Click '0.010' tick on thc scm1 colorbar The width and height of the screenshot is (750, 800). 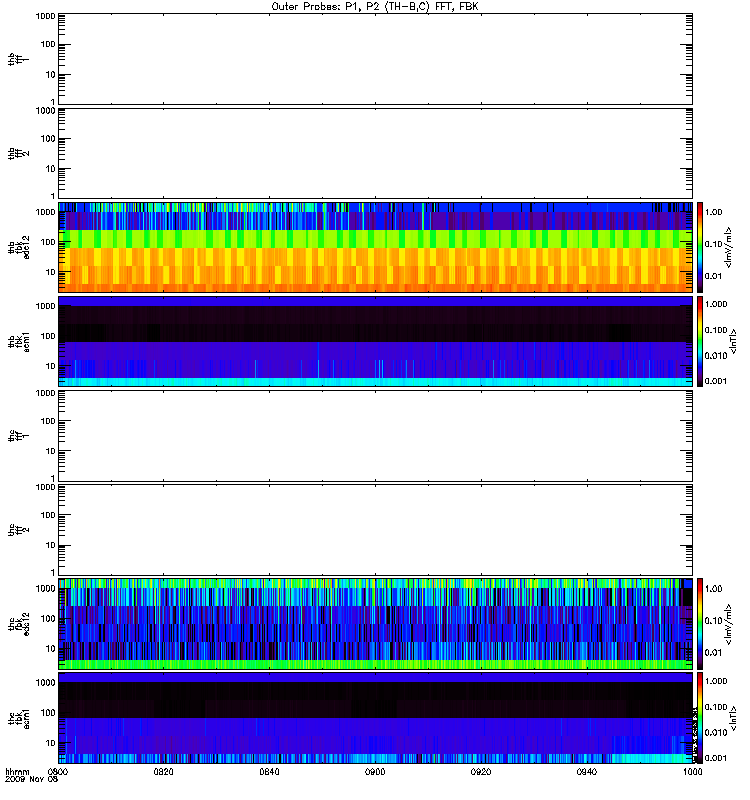click(716, 733)
